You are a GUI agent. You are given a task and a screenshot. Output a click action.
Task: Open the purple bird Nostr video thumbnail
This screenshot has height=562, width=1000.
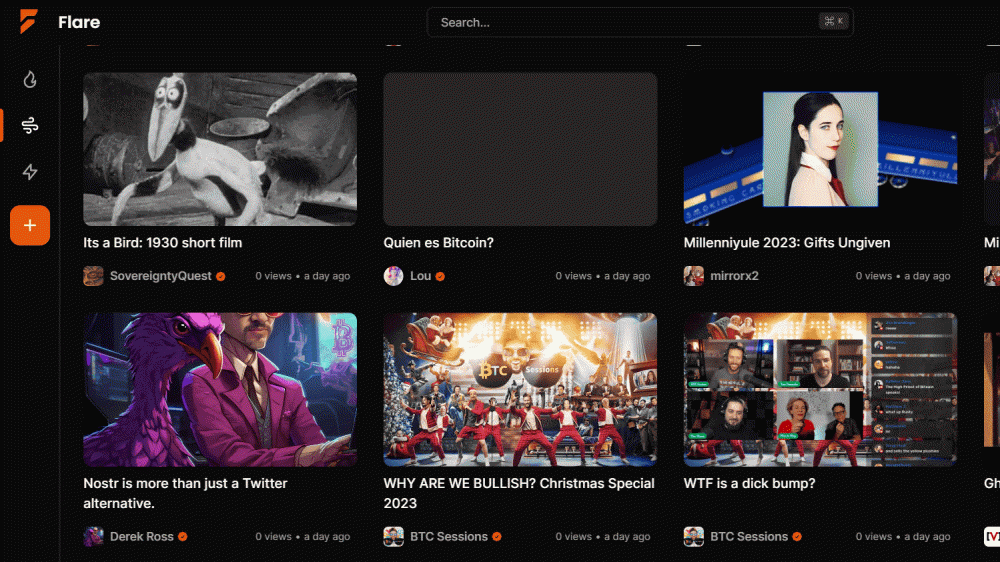(x=220, y=389)
